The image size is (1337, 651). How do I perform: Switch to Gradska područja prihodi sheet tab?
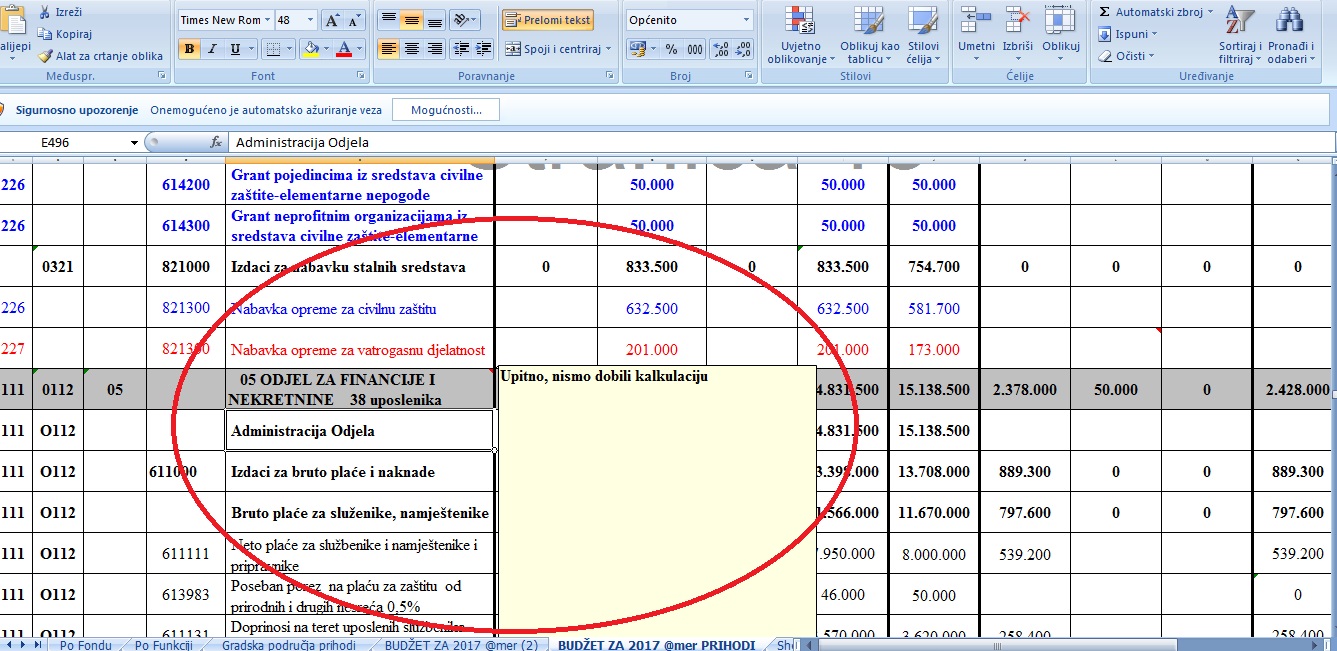click(289, 645)
